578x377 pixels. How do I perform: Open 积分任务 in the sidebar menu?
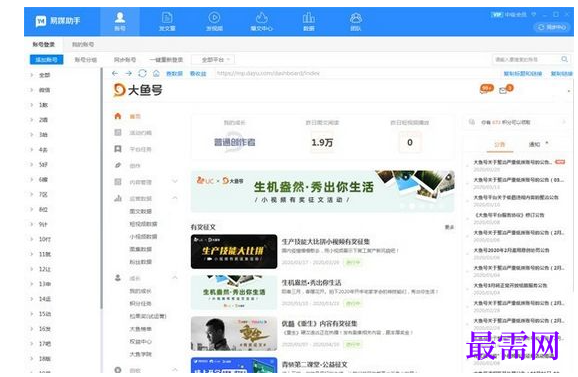(x=140, y=303)
